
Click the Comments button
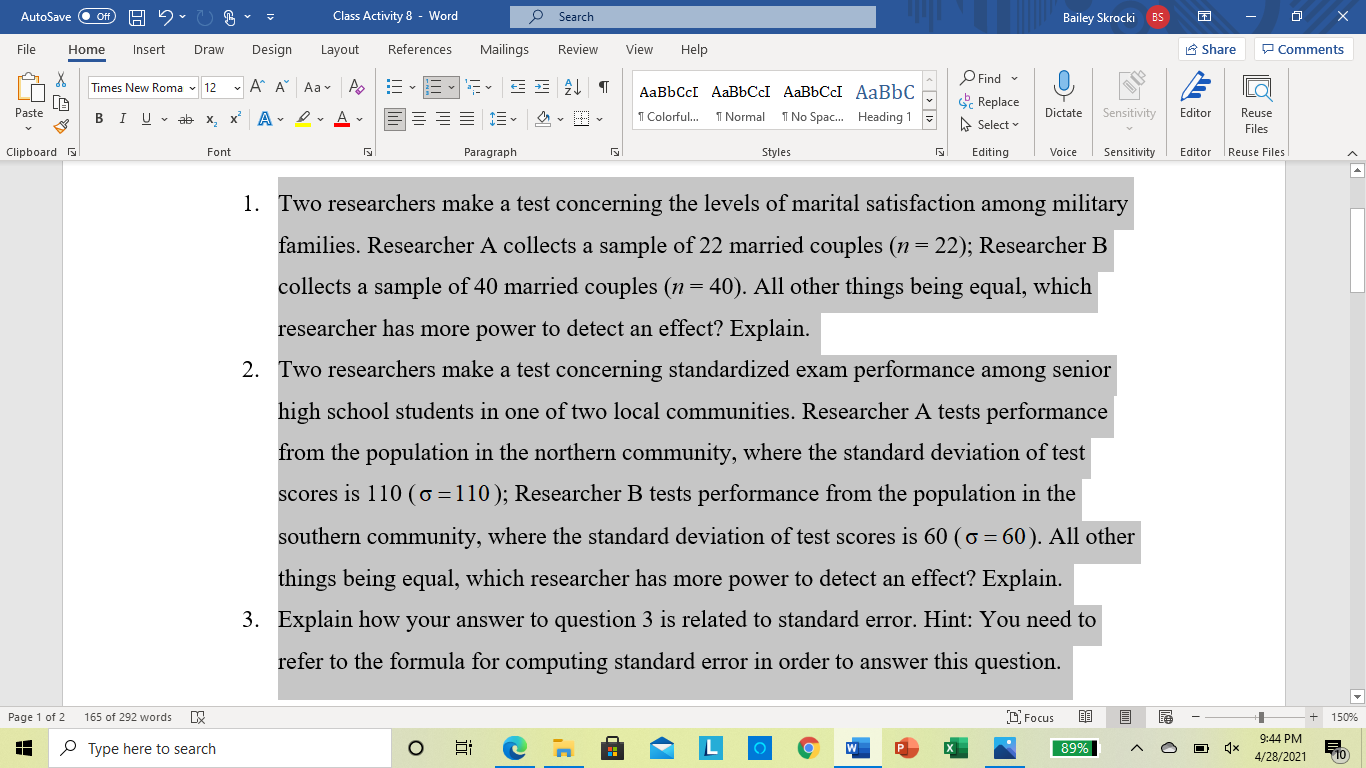click(x=1302, y=50)
